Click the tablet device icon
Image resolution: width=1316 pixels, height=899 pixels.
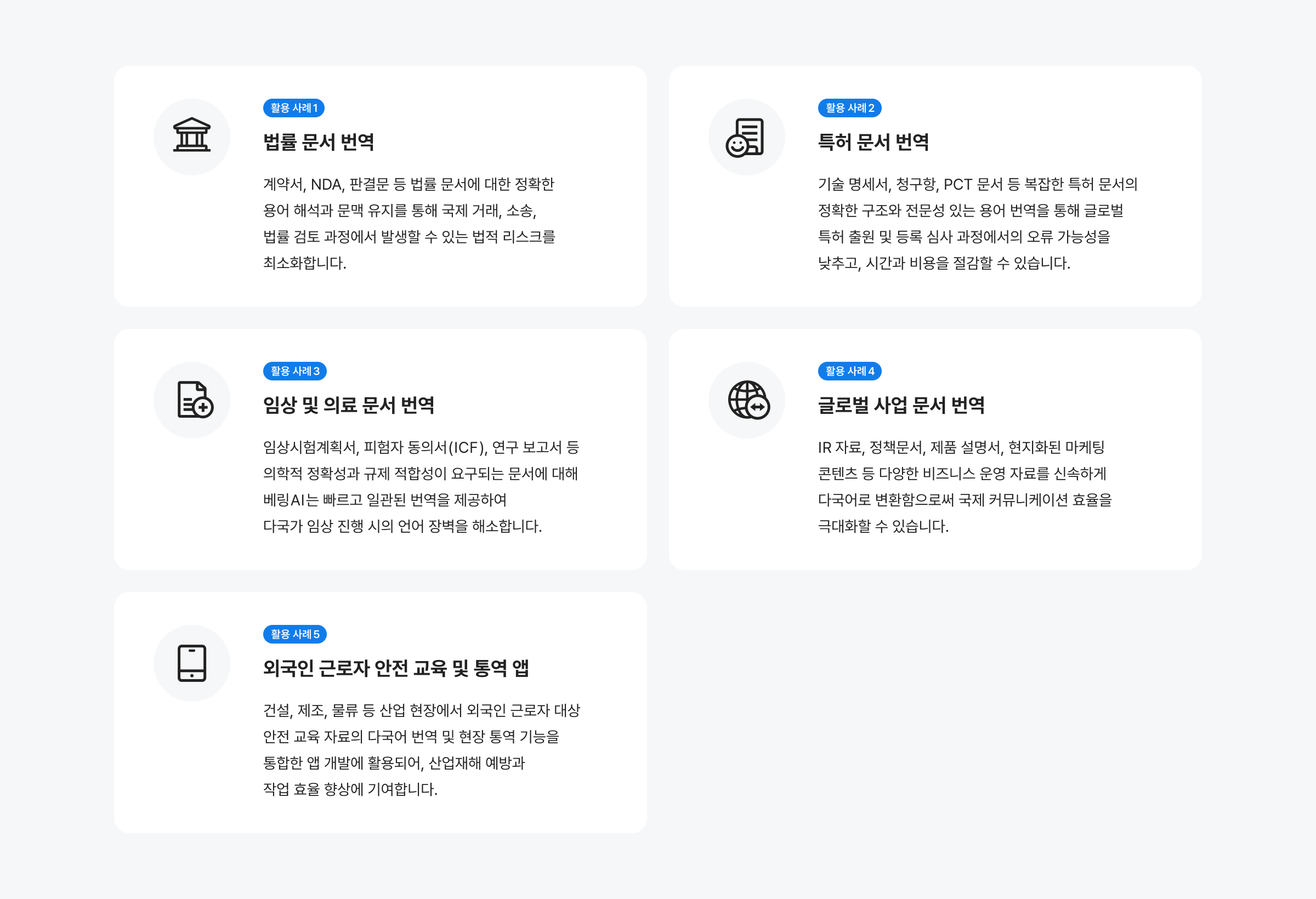click(191, 663)
